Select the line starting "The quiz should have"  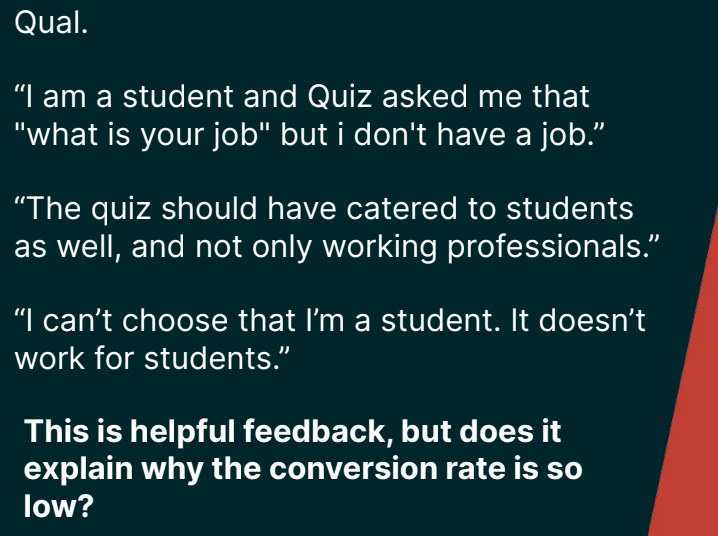[326, 209]
